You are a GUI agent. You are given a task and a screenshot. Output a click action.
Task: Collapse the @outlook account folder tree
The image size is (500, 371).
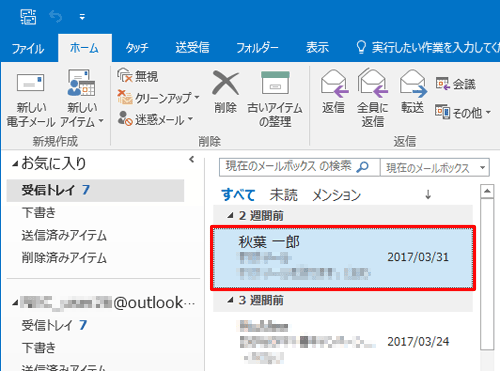(15, 303)
